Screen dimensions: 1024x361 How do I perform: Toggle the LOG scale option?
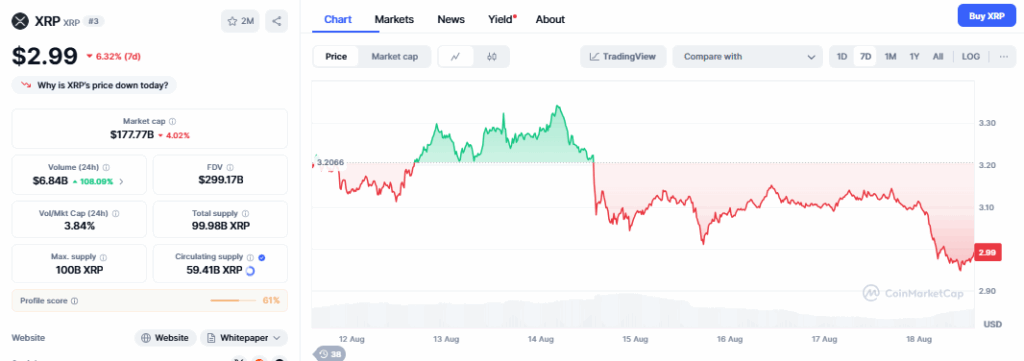coord(970,57)
